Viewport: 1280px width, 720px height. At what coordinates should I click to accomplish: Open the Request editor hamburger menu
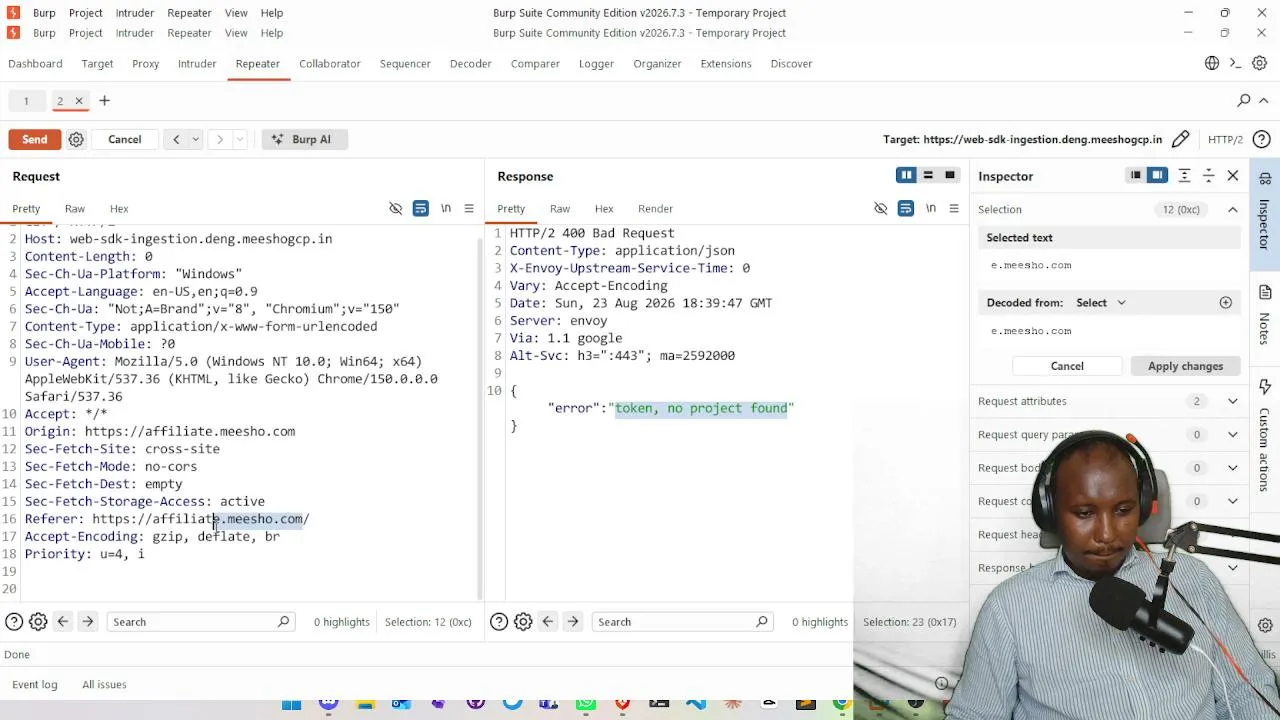[x=469, y=209]
